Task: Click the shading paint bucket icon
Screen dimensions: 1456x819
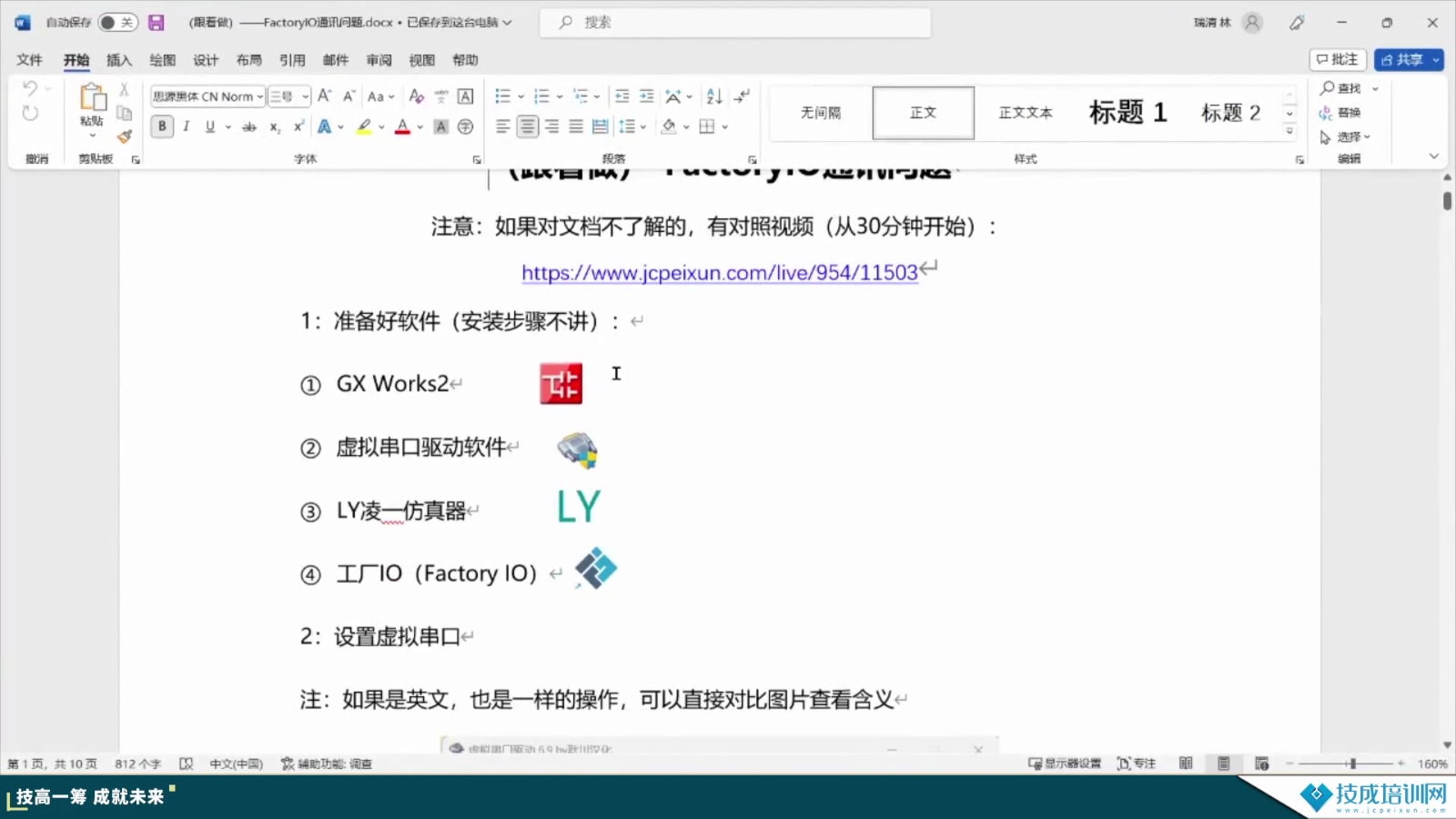Action: tap(669, 126)
